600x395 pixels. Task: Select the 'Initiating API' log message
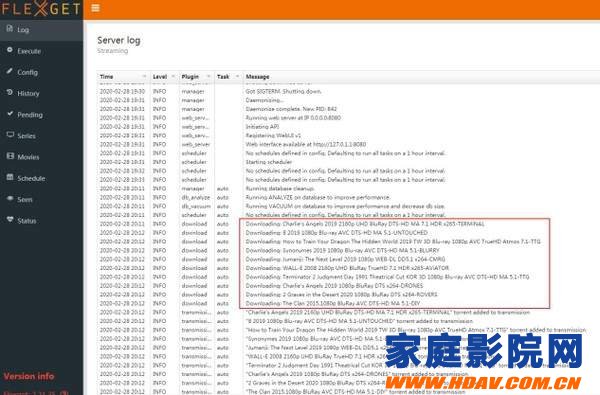[x=262, y=127]
